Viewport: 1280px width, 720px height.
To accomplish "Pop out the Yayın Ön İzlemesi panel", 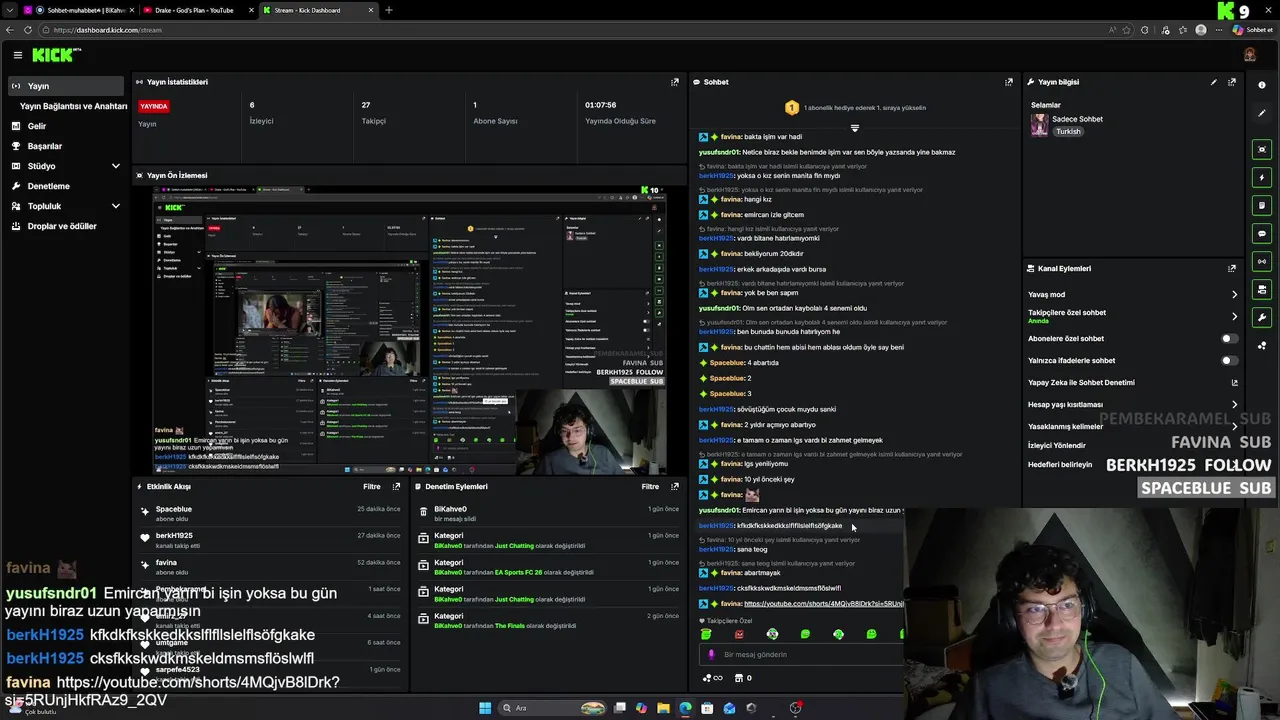I will point(674,175).
